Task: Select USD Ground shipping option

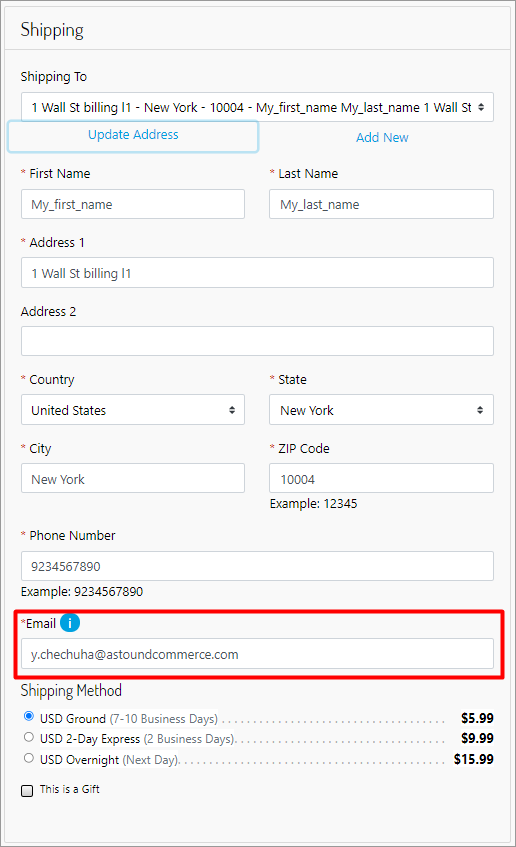Action: coord(29,716)
